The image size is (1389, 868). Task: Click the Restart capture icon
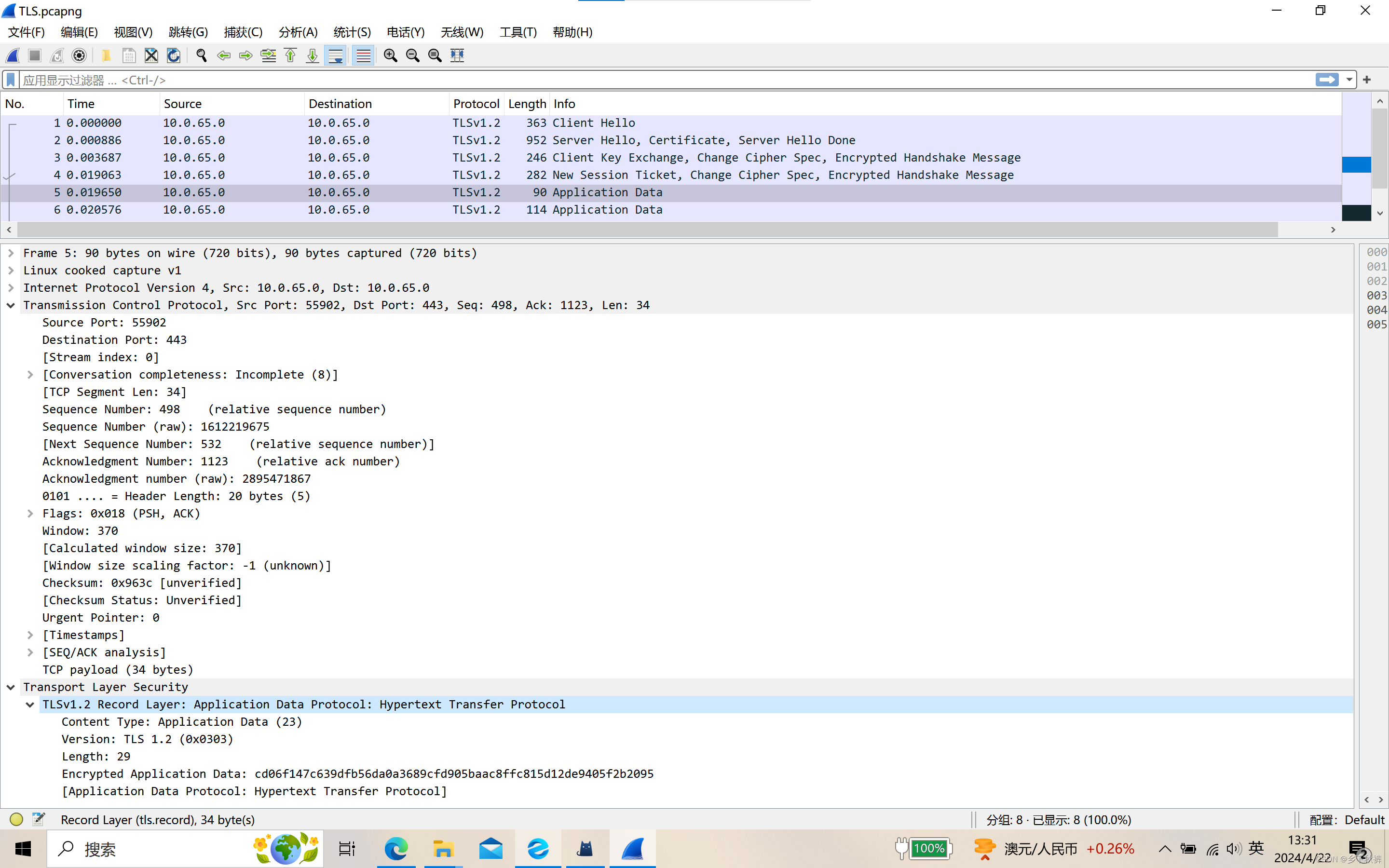click(57, 55)
